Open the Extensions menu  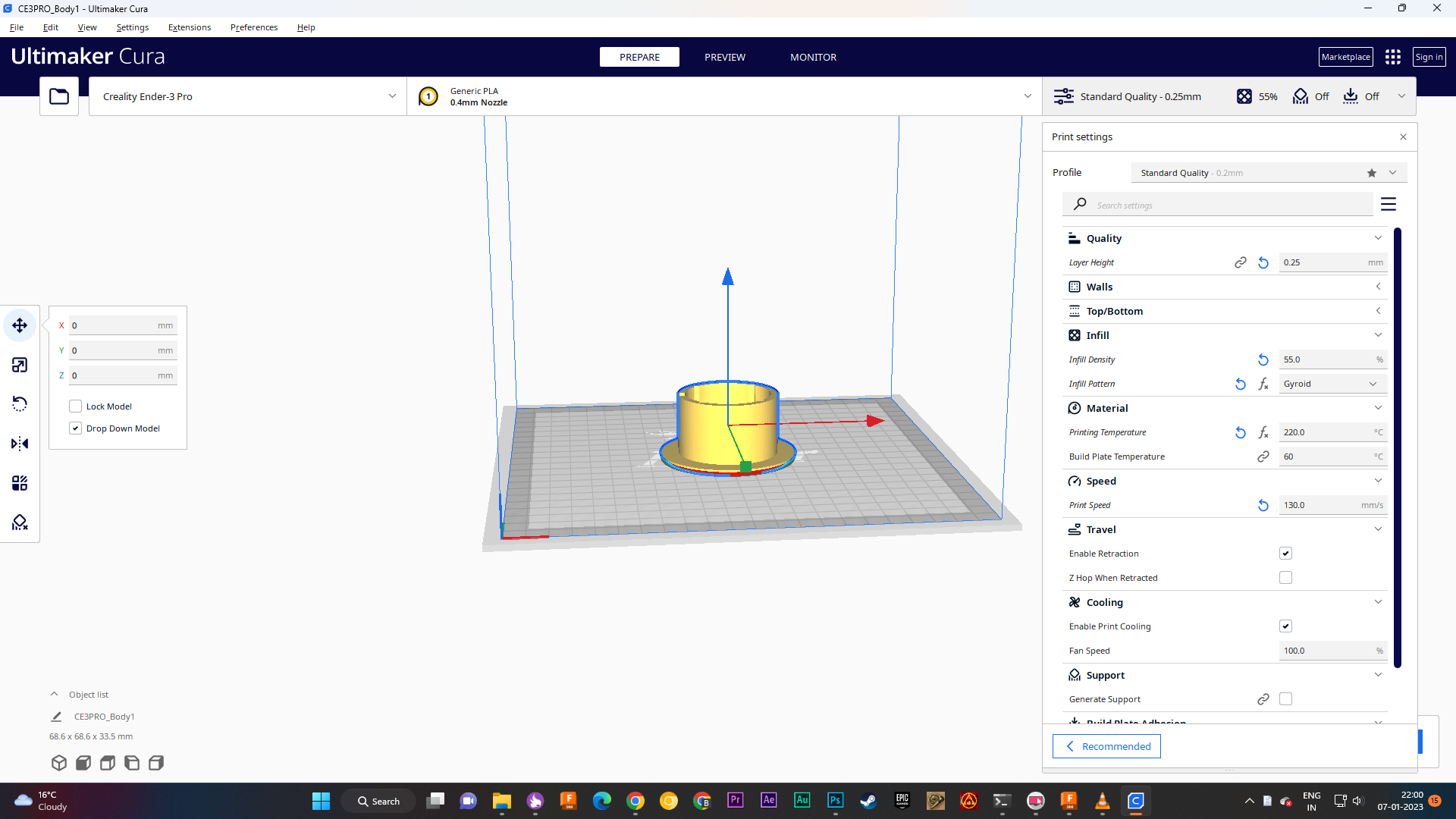coord(189,27)
